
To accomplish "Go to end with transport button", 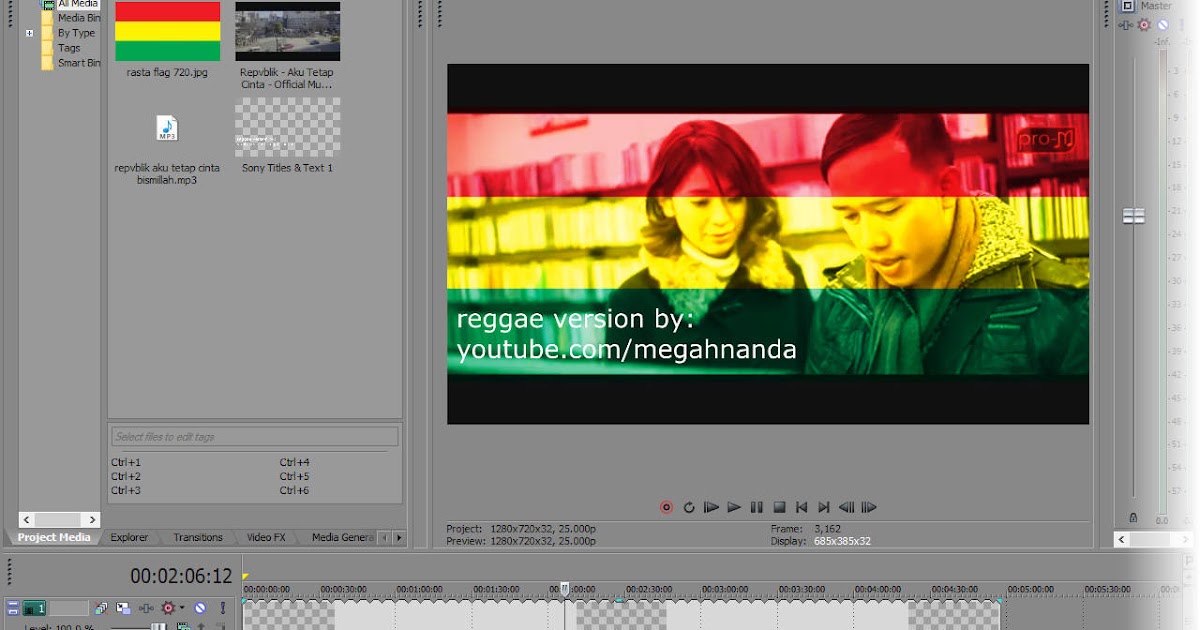I will [x=824, y=507].
